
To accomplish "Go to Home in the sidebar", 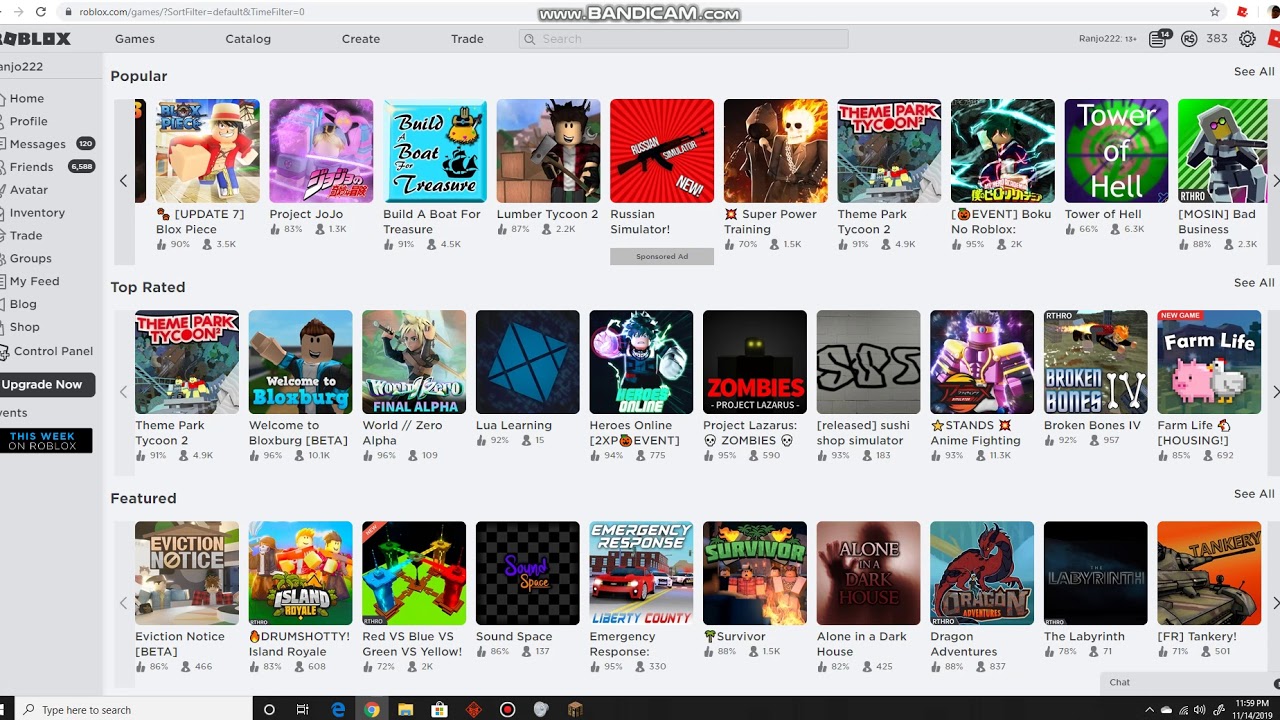I will (26, 98).
